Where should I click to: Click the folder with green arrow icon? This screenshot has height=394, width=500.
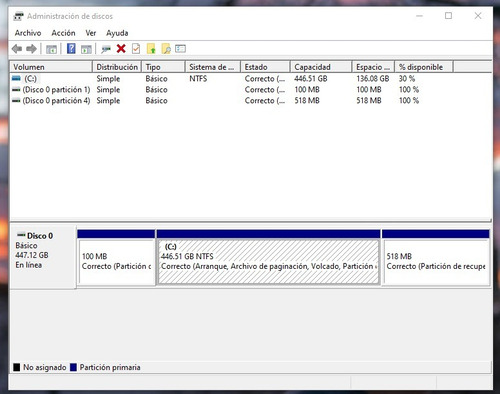pyautogui.click(x=151, y=49)
